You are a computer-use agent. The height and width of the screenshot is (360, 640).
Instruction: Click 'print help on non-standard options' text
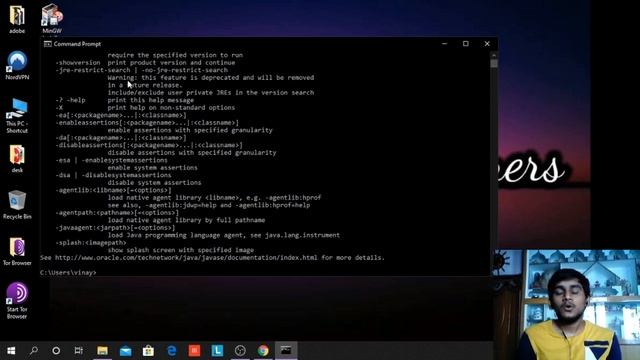(x=171, y=107)
